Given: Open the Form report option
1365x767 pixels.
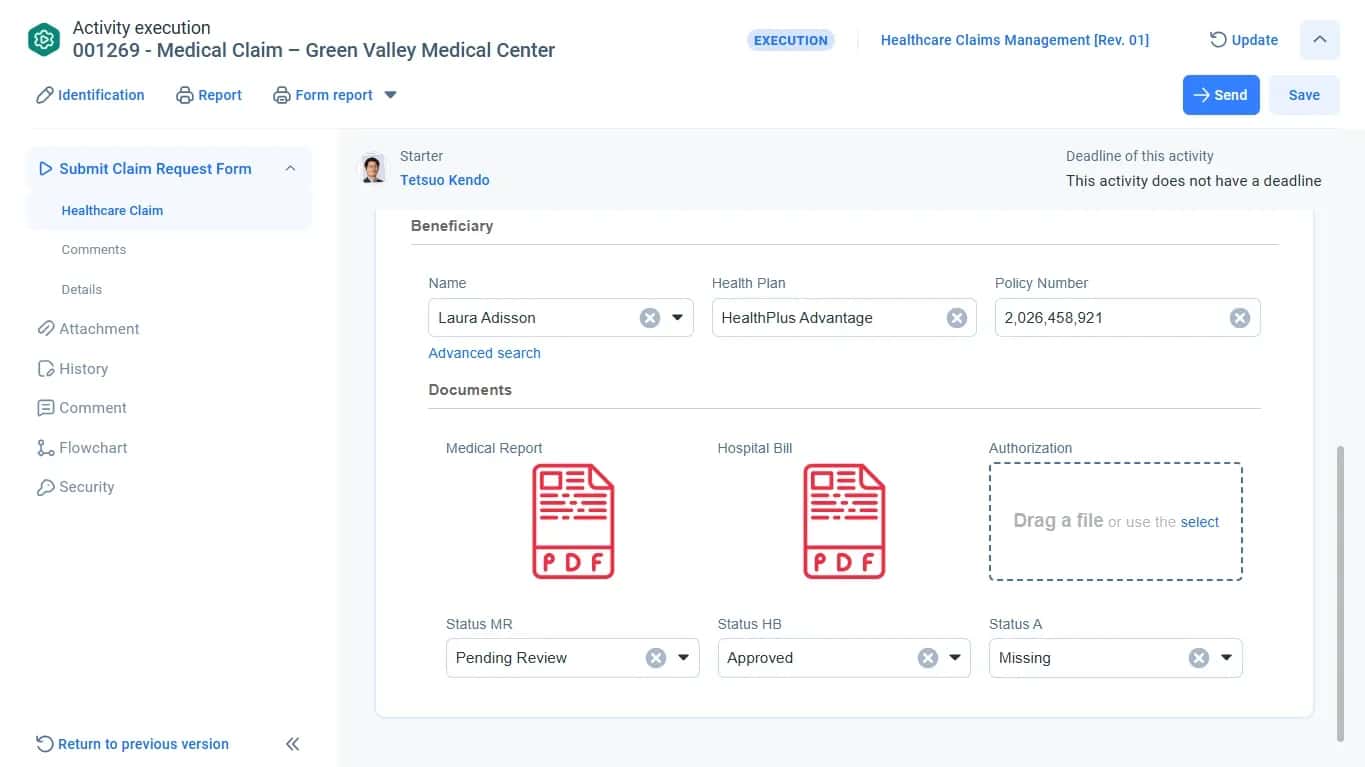Looking at the screenshot, I should click(323, 95).
